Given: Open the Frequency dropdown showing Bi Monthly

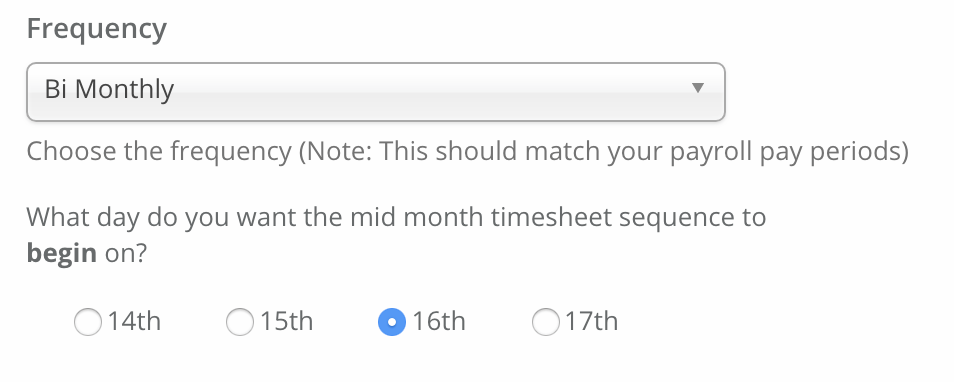Looking at the screenshot, I should click(376, 92).
